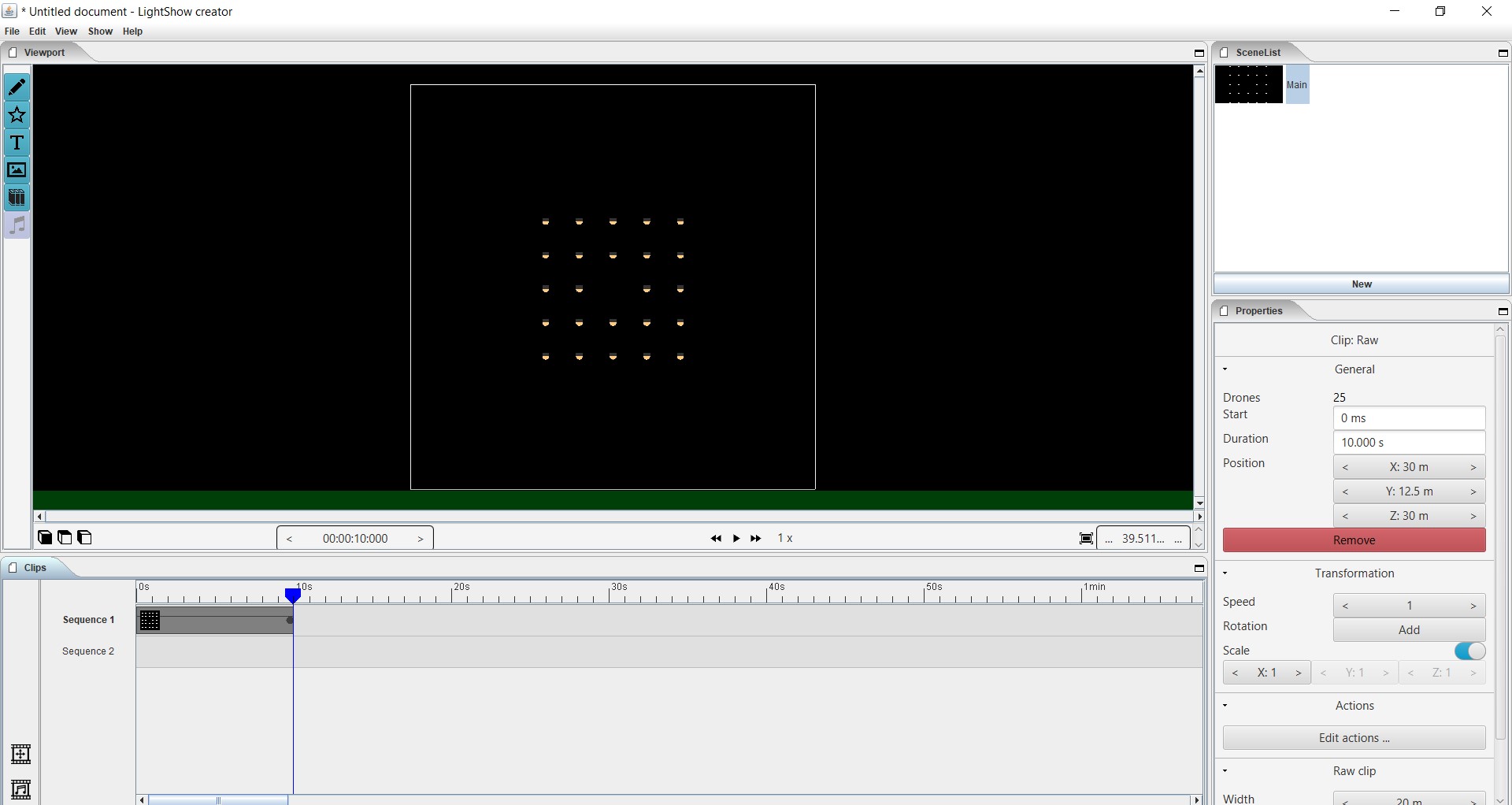Decrease Scale X value
1512x805 pixels.
(1236, 673)
